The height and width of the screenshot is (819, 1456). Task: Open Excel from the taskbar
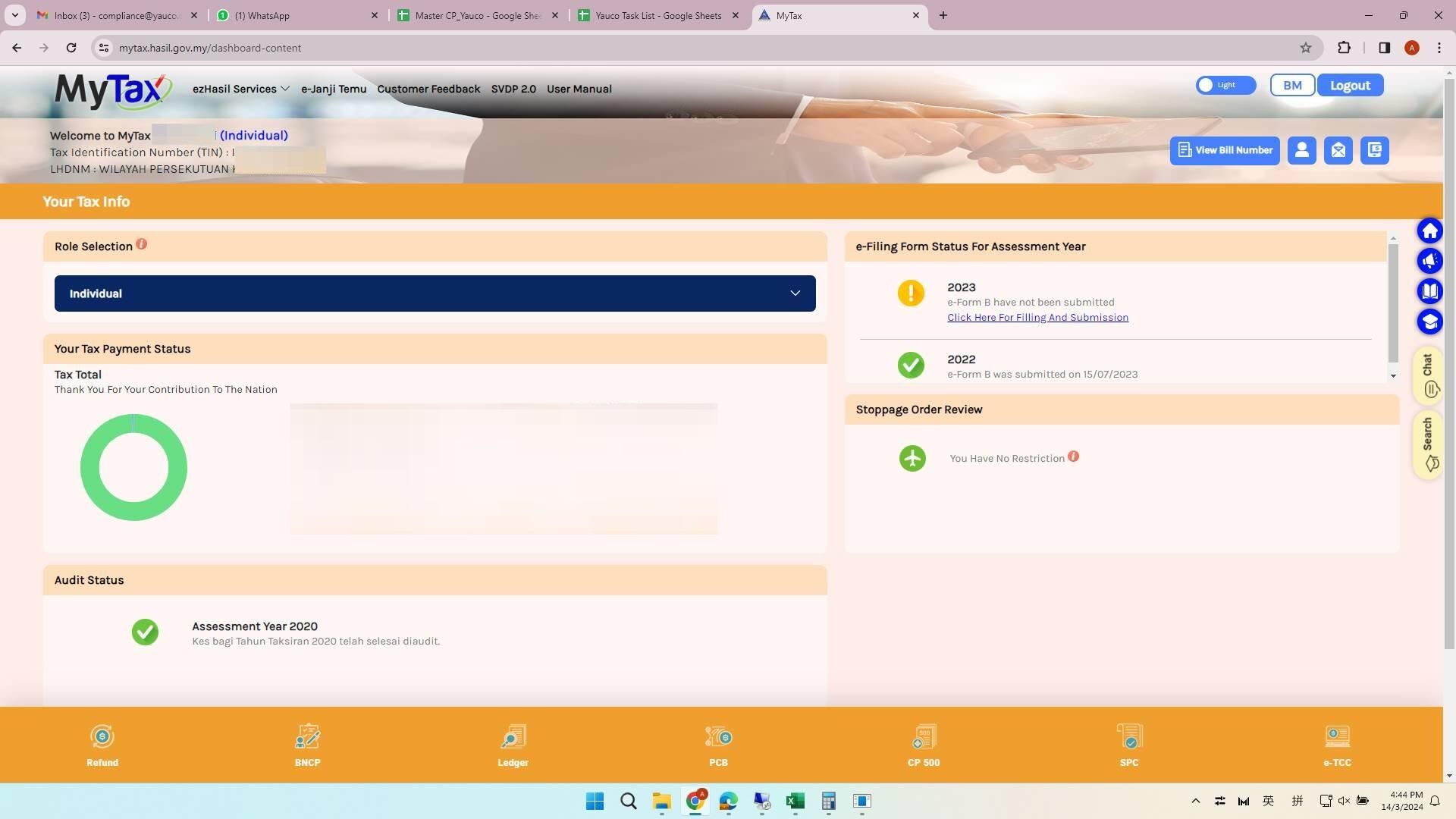click(x=795, y=801)
